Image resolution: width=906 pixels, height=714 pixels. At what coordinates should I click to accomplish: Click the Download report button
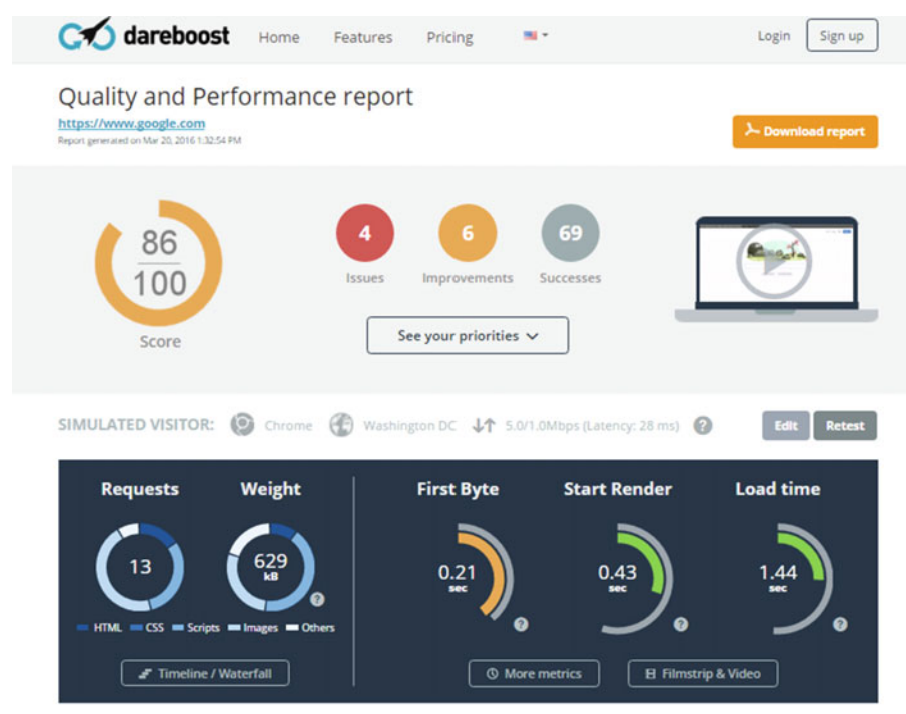tap(805, 131)
